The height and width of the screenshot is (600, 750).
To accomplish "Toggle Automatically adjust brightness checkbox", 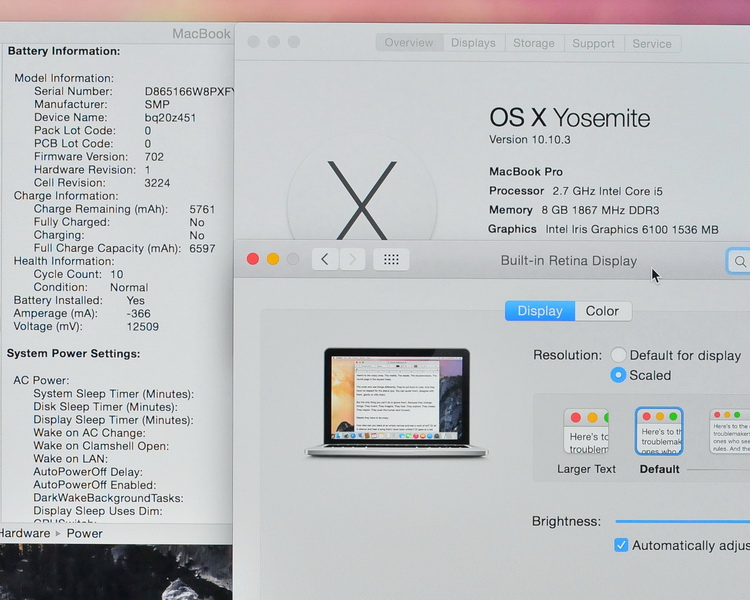I will pos(621,545).
